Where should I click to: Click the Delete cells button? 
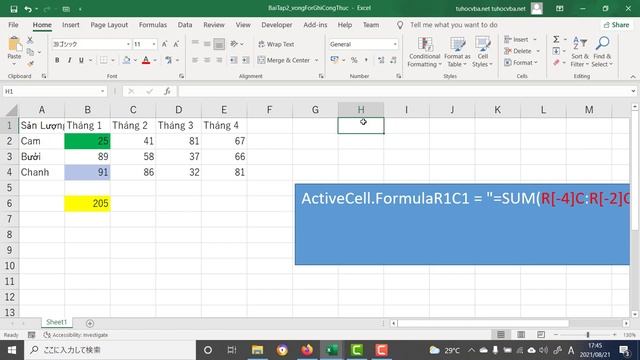coord(522,51)
